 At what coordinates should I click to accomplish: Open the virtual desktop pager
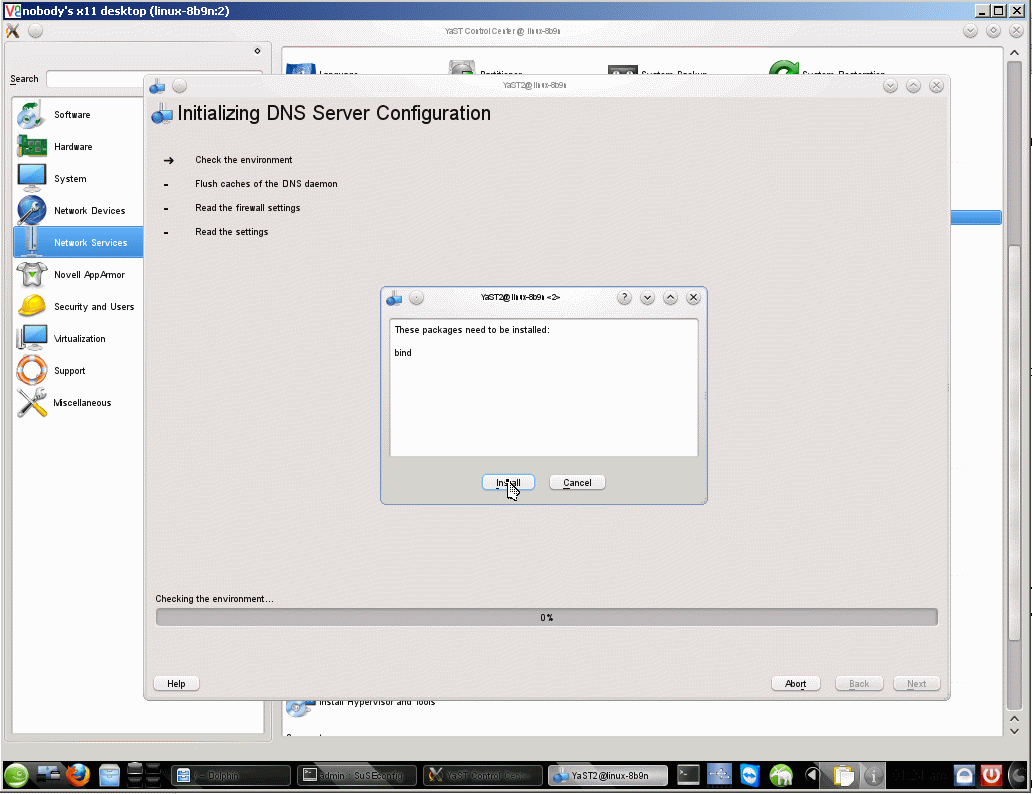(x=143, y=775)
